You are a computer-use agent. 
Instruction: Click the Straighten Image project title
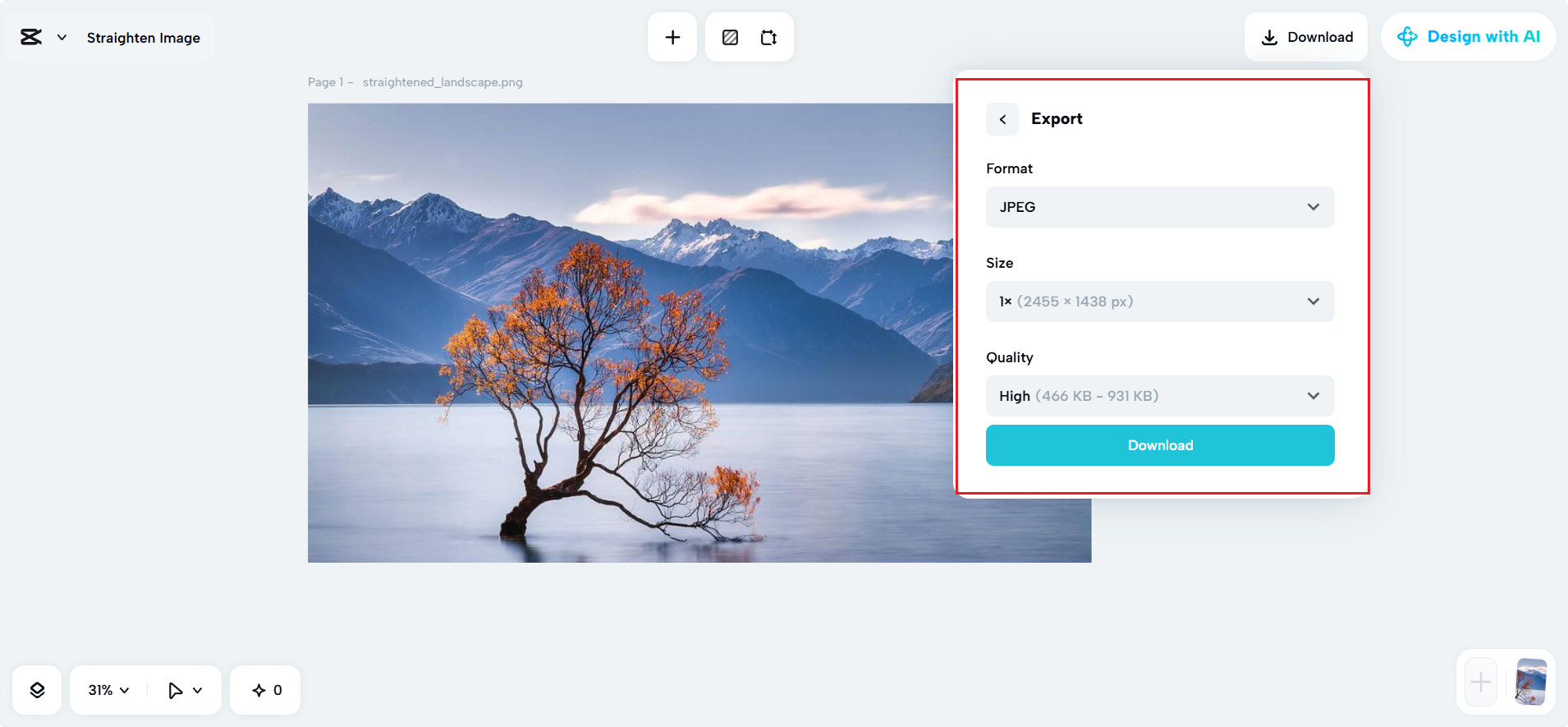144,38
